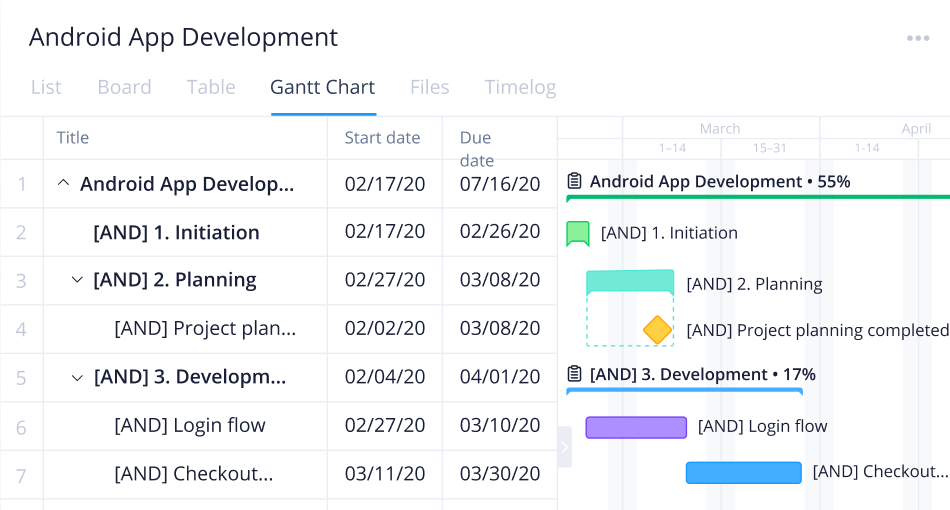Image resolution: width=950 pixels, height=510 pixels.
Task: Open the [AND] Login flow task
Action: [190, 426]
